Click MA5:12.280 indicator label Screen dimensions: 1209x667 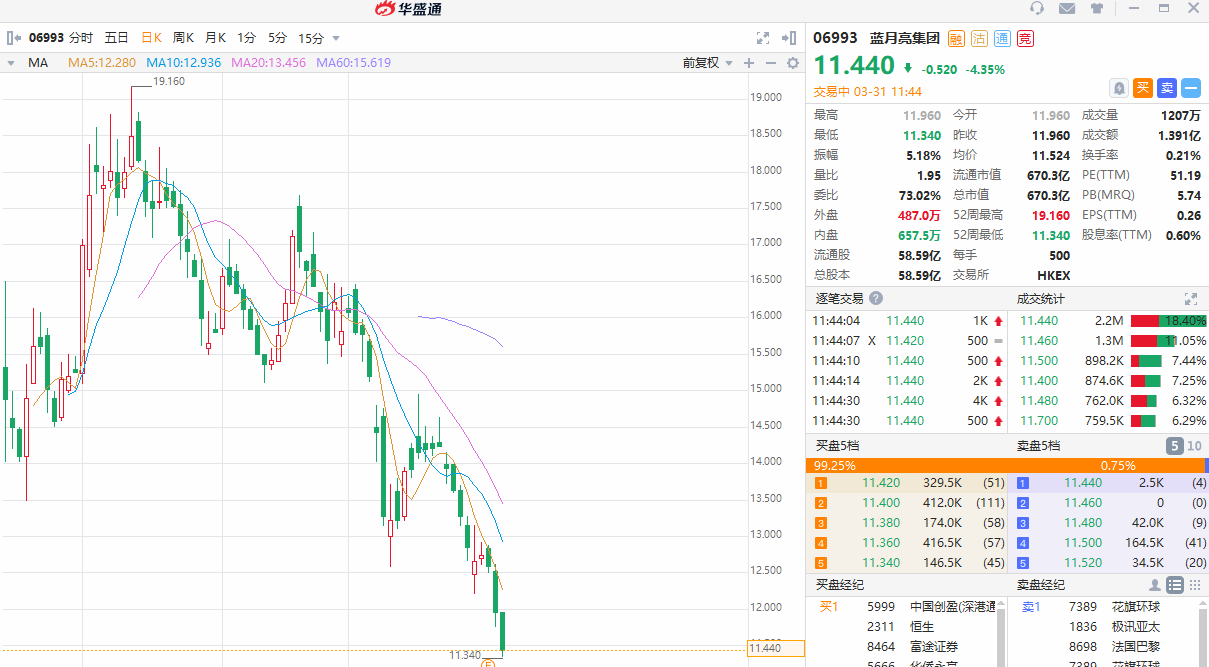[104, 63]
